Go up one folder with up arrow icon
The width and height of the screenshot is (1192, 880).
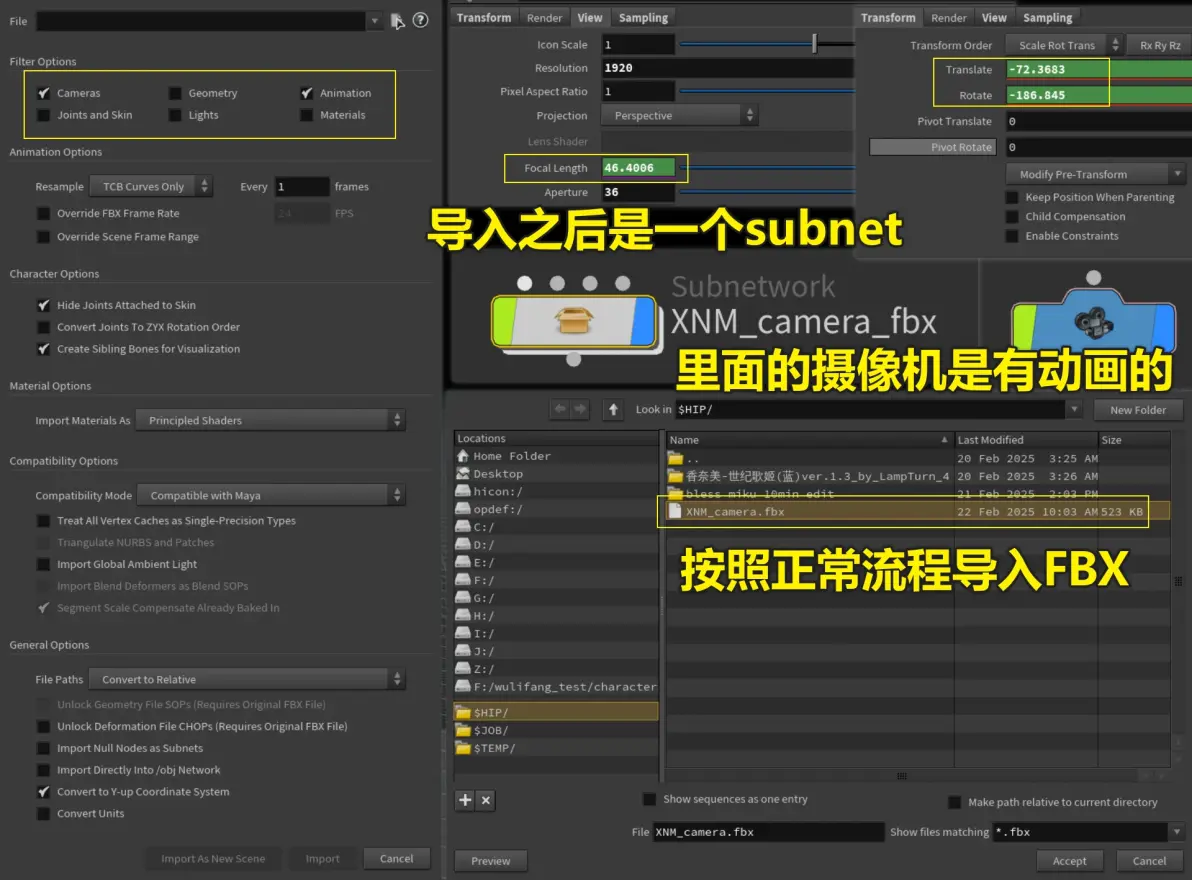[613, 410]
